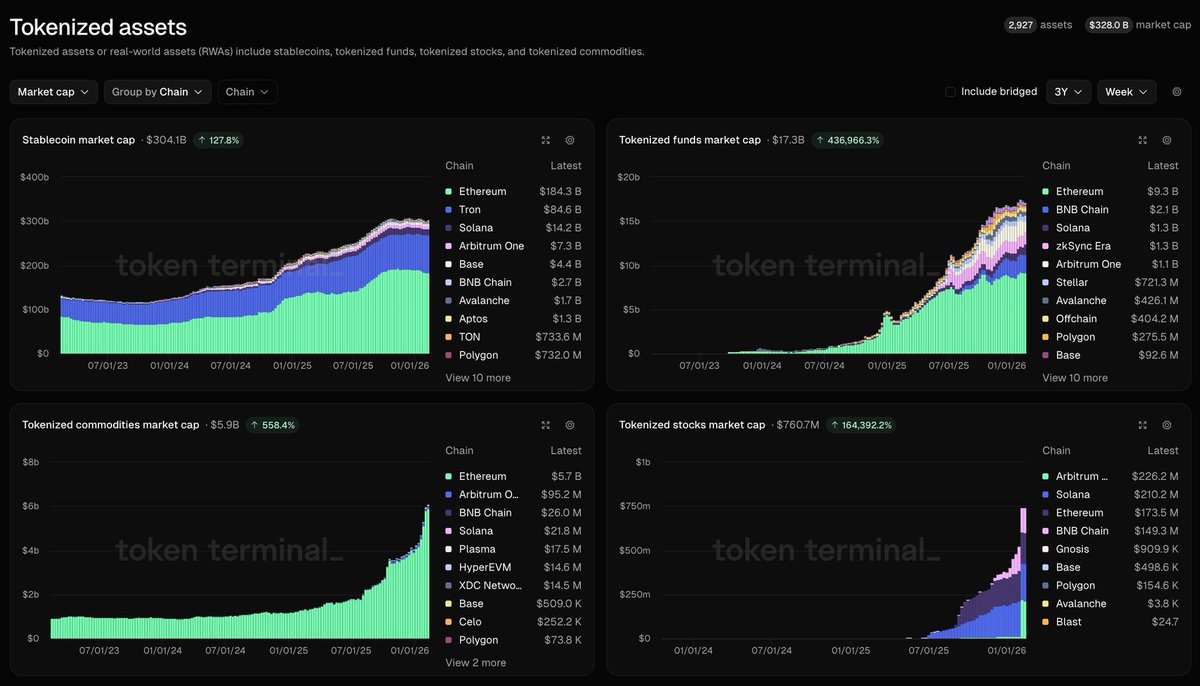Open Stablecoin market cap chart settings gear

570,140
